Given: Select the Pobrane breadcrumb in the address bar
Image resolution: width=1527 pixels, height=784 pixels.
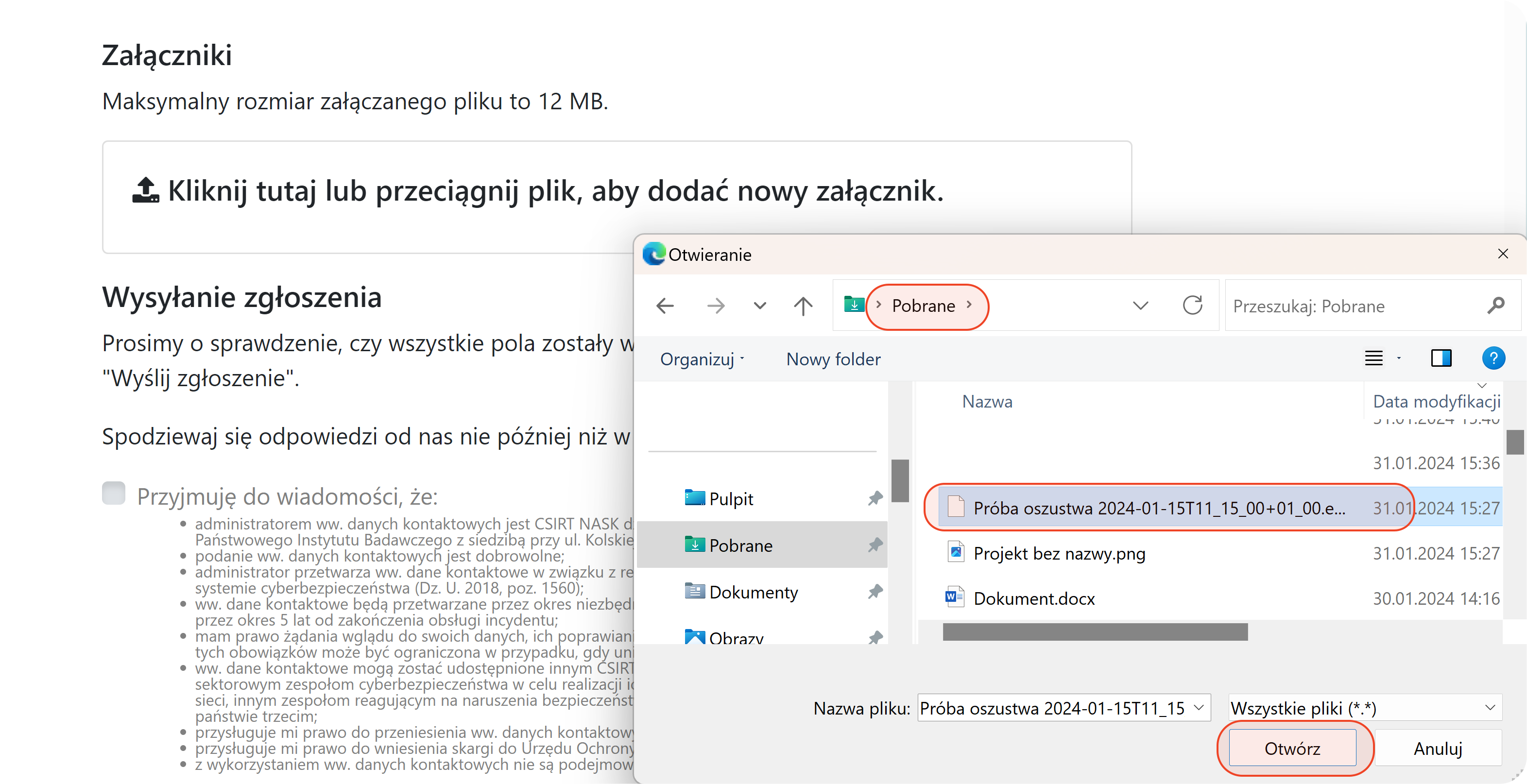Looking at the screenshot, I should pos(923,306).
